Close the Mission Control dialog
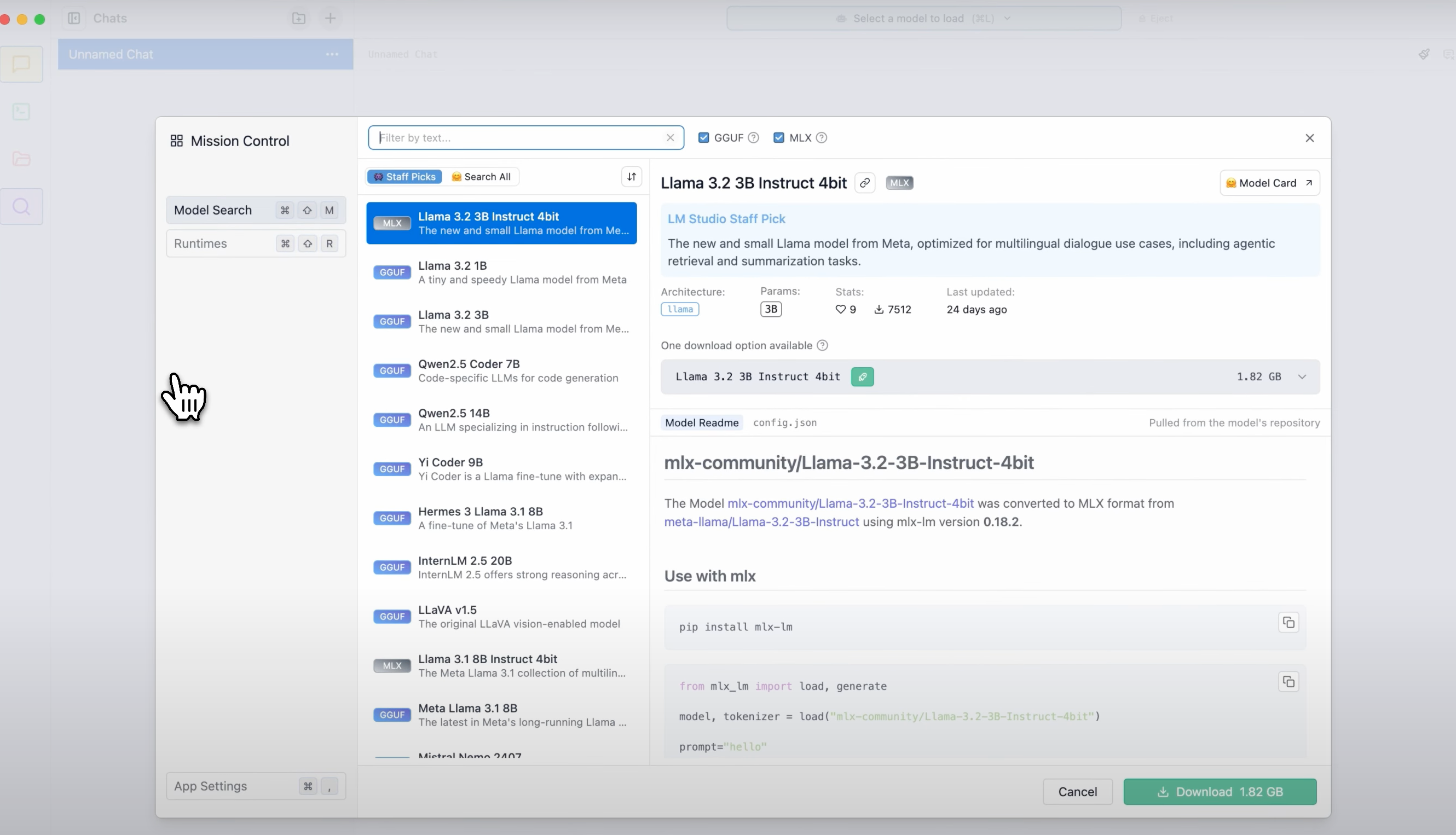1456x835 pixels. tap(1310, 138)
